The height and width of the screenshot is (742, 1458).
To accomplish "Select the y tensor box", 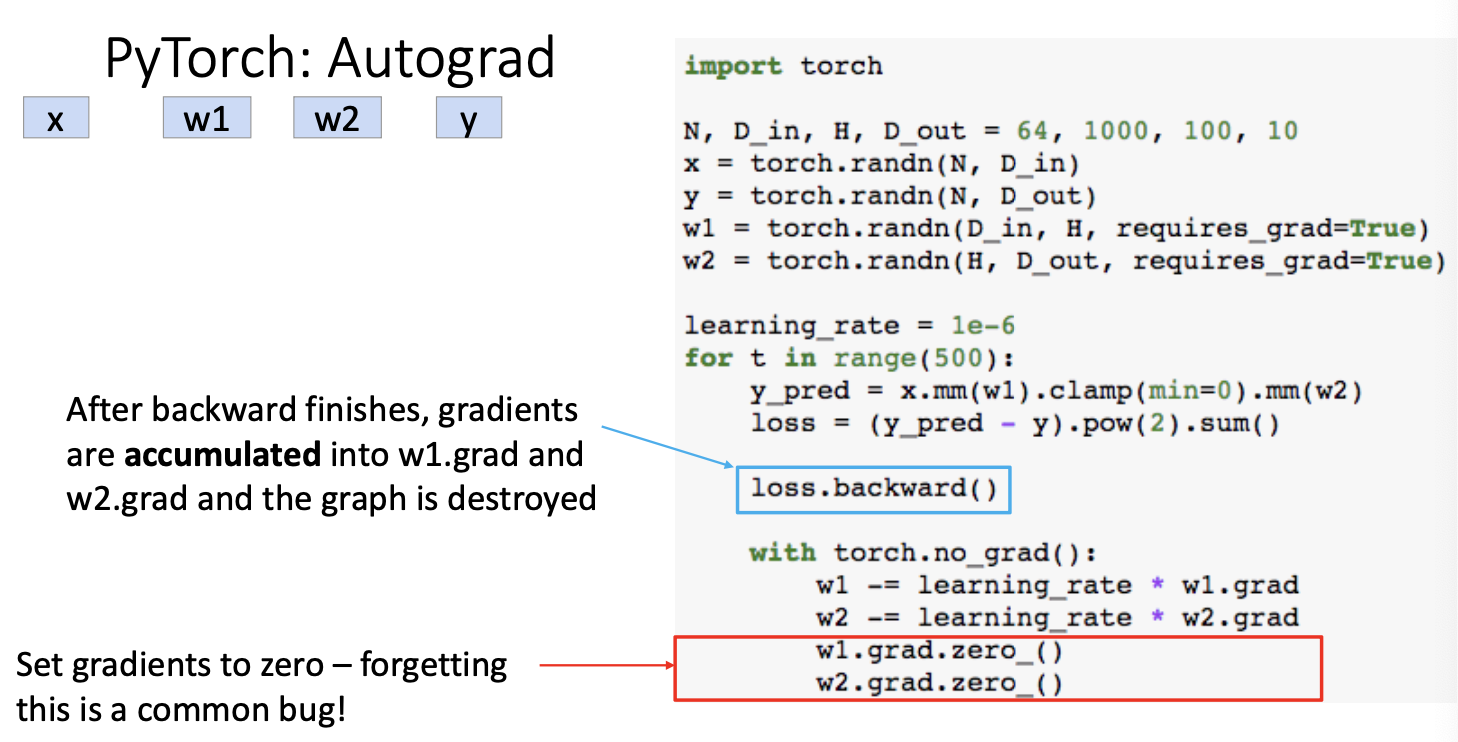I will coord(468,118).
